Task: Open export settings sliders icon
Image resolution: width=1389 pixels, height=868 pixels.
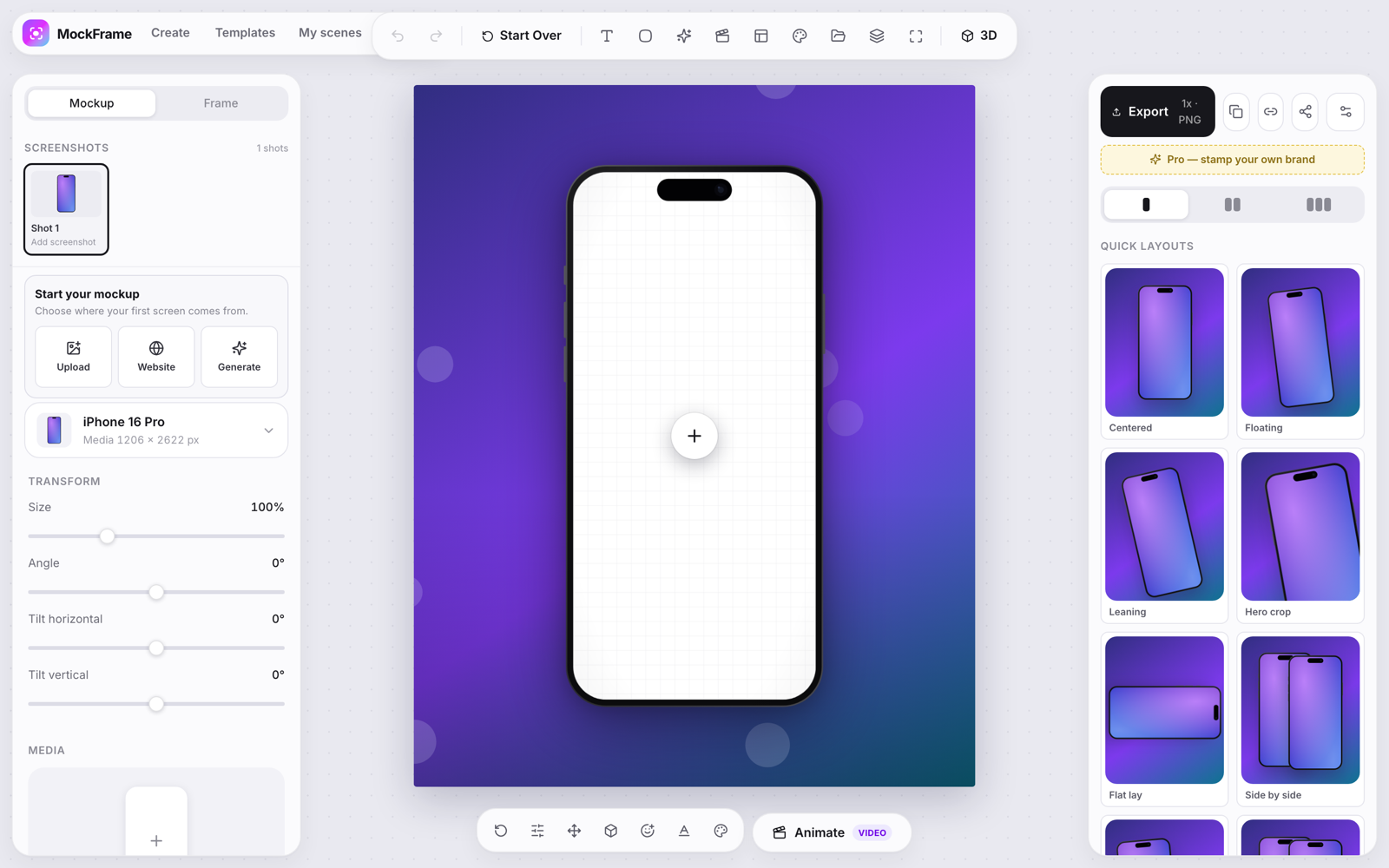Action: [x=1346, y=111]
